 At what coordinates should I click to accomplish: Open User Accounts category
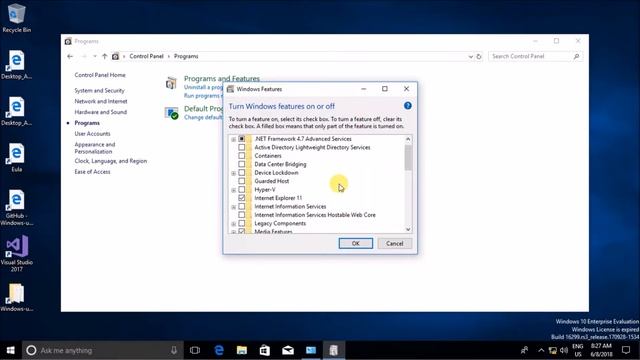pos(92,133)
